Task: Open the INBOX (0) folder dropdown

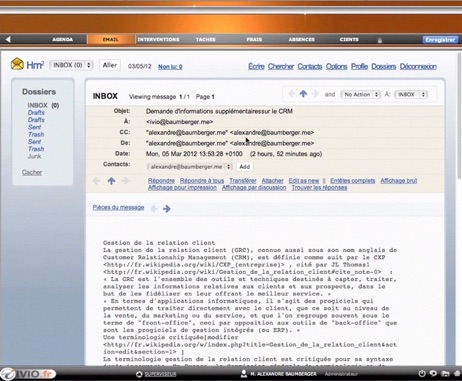Action: [x=71, y=65]
